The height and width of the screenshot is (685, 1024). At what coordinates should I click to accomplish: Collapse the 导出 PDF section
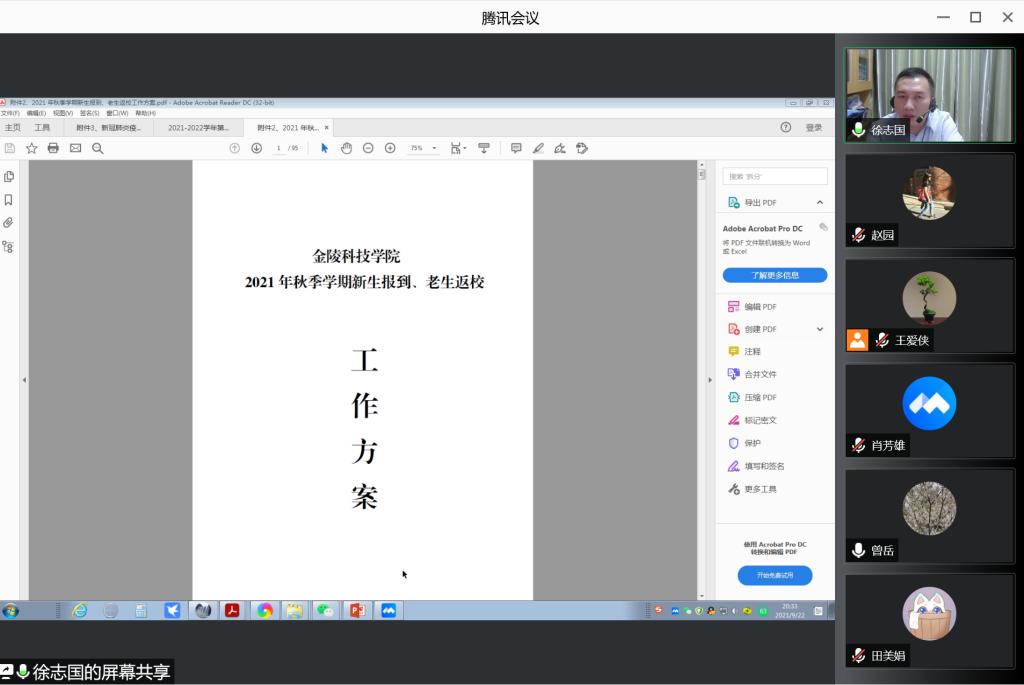pos(820,203)
